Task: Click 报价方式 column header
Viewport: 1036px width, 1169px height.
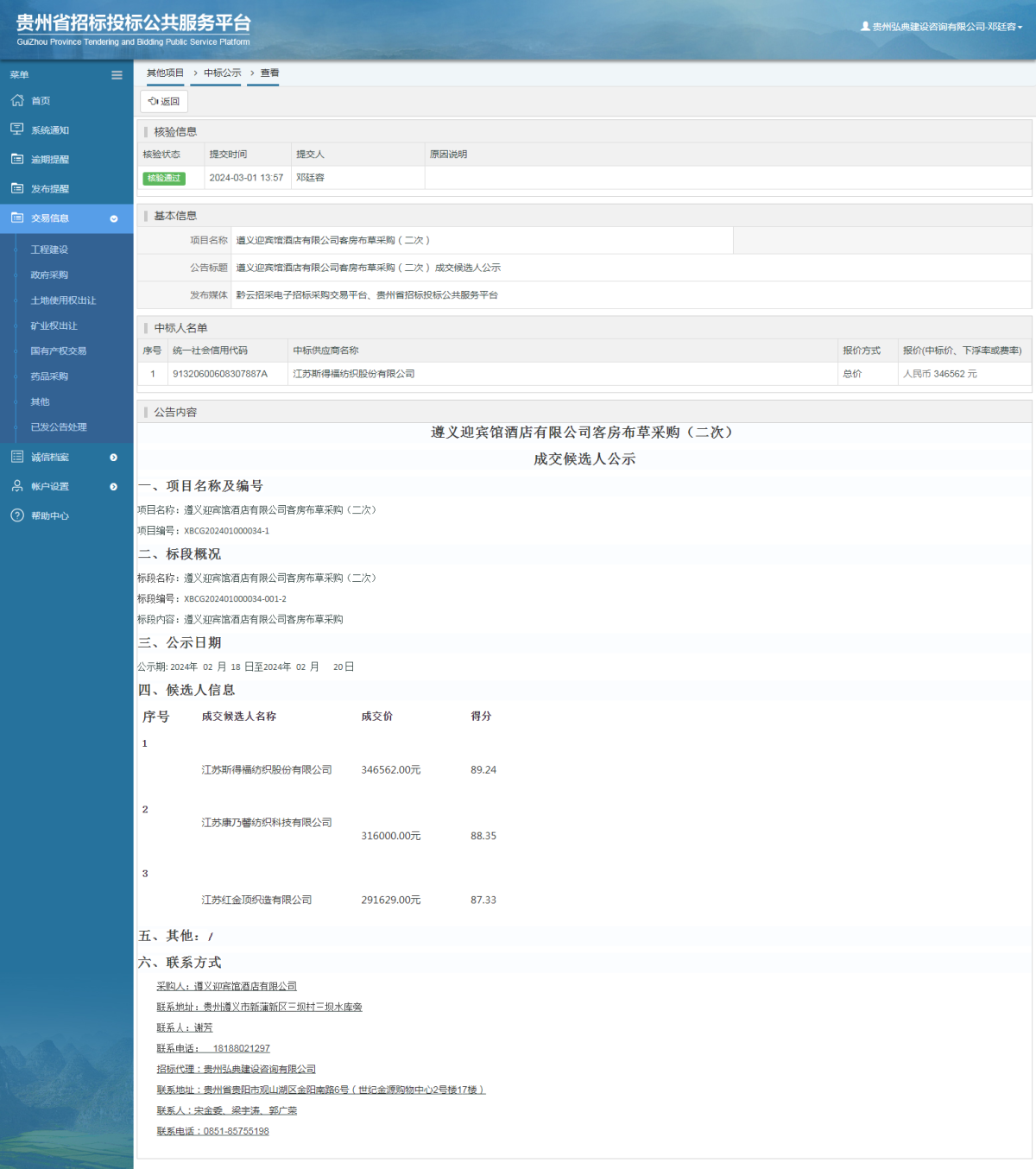Action: coord(862,351)
